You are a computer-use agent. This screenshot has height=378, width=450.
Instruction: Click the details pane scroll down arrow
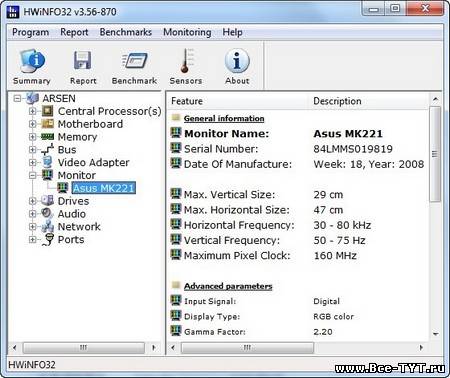coord(435,334)
